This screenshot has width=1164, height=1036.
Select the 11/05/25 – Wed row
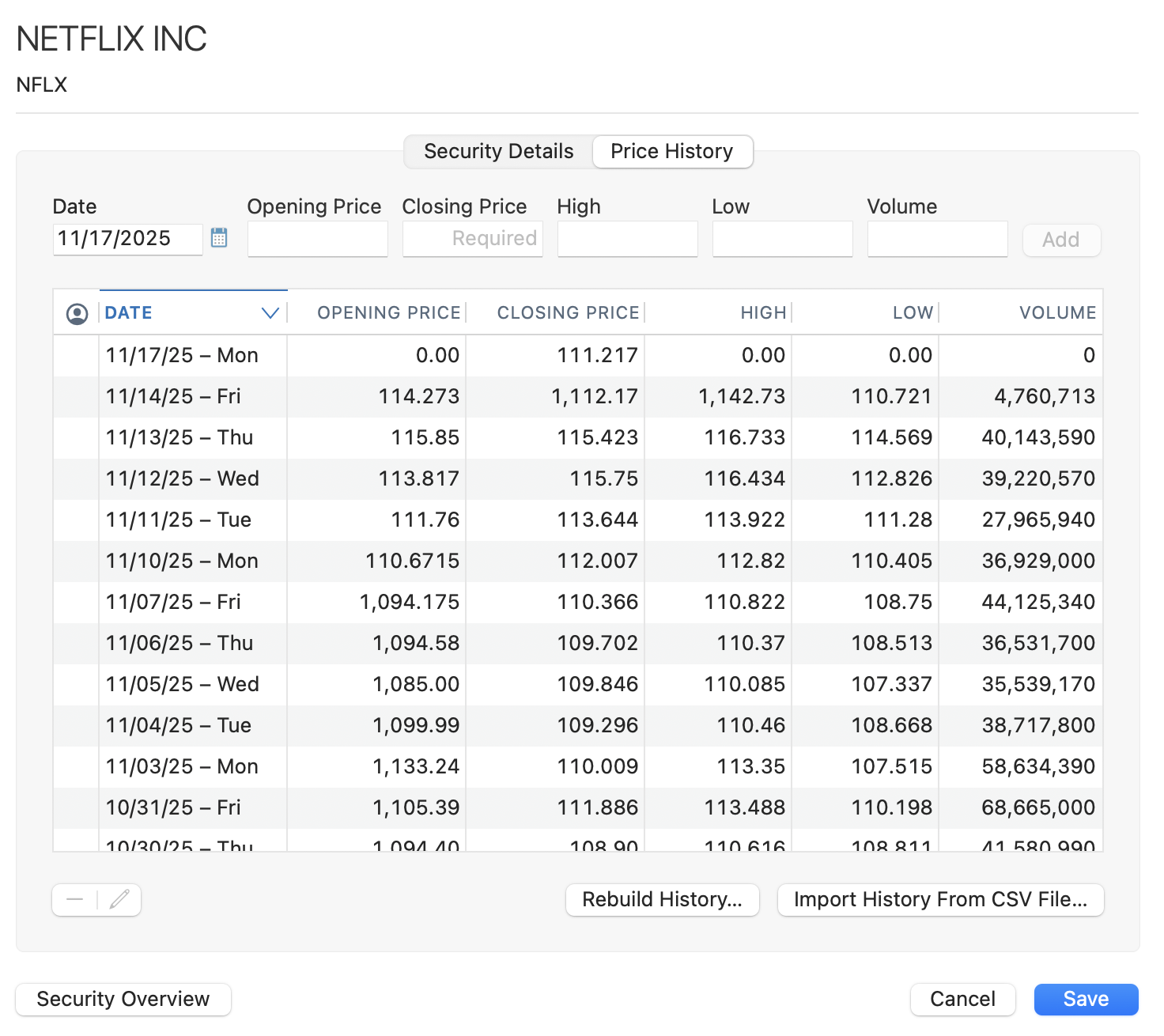pyautogui.click(x=578, y=685)
